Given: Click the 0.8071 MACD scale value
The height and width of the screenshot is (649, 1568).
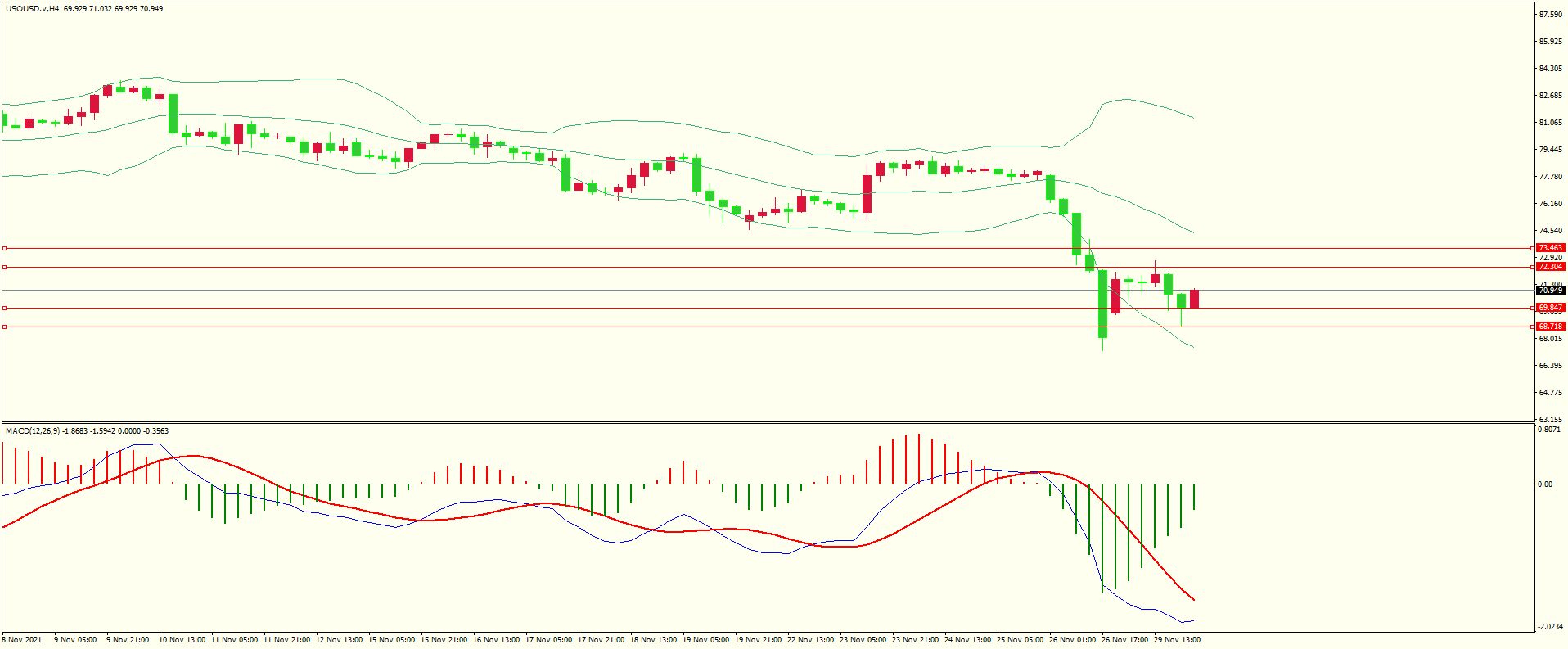Looking at the screenshot, I should coord(1549,430).
